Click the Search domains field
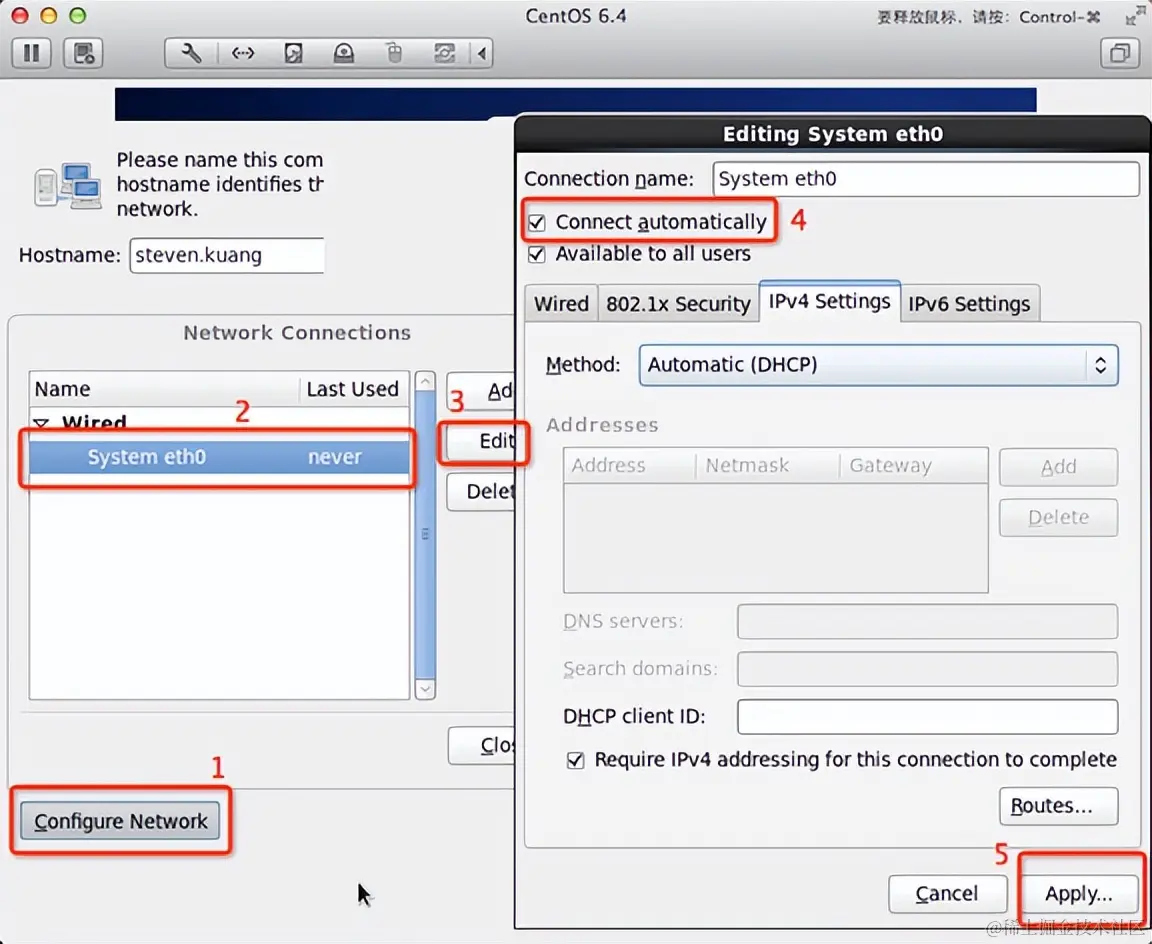 pyautogui.click(x=927, y=669)
